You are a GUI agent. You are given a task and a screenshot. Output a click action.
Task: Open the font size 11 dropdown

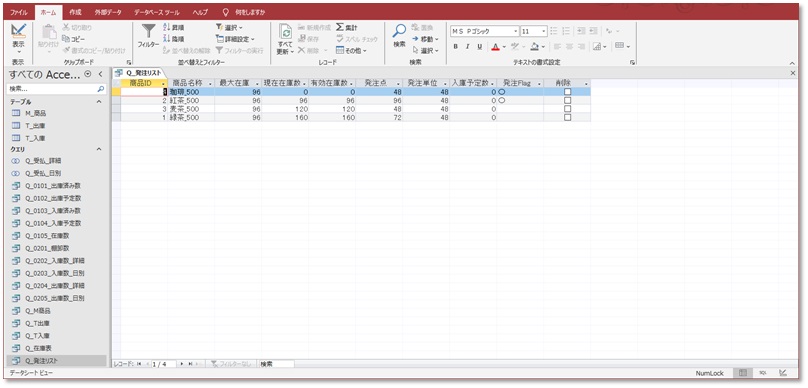pos(544,31)
